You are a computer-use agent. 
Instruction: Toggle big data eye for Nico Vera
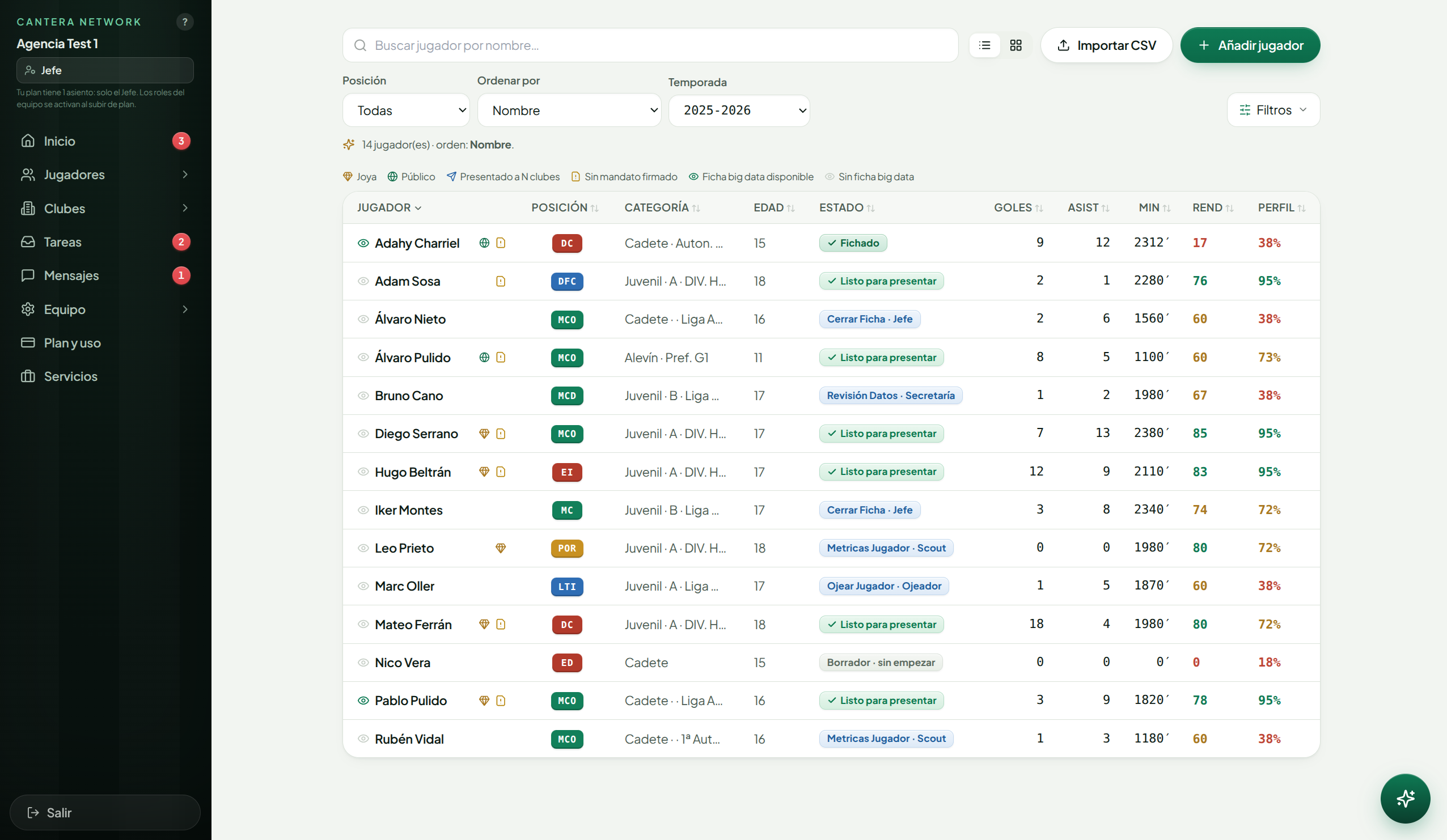pyautogui.click(x=363, y=663)
